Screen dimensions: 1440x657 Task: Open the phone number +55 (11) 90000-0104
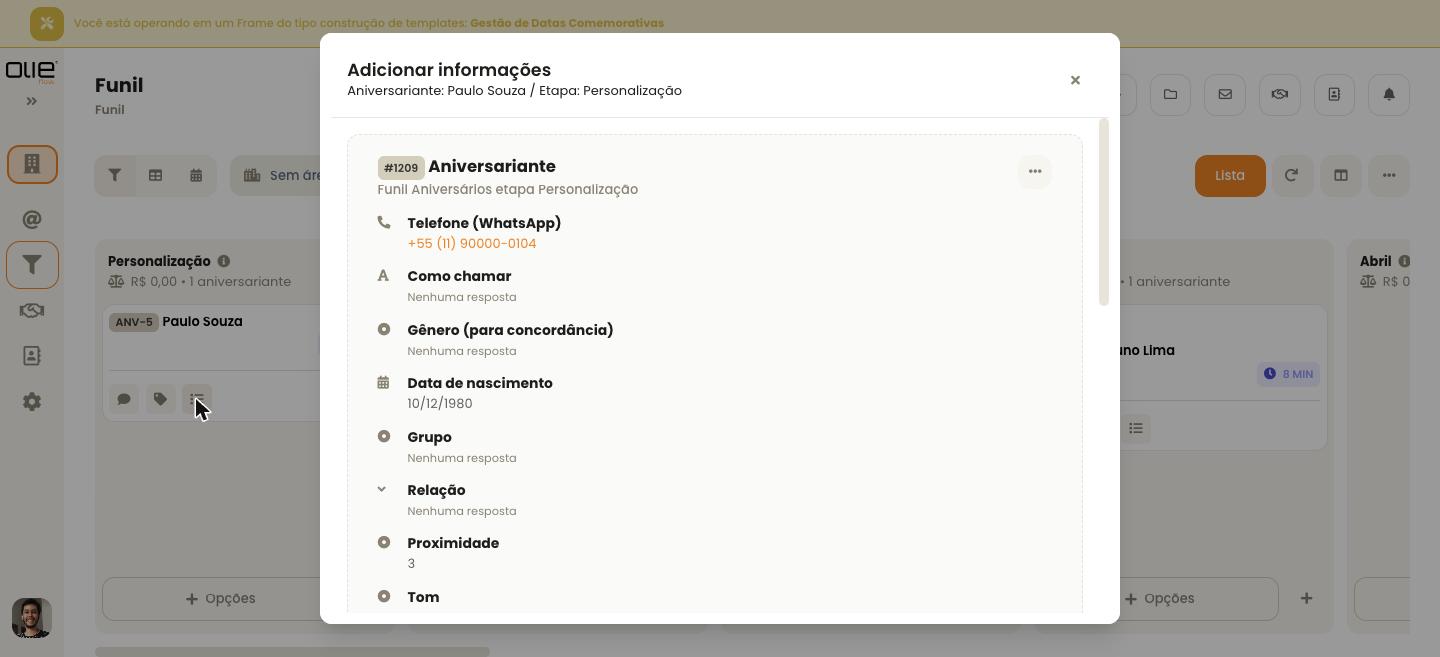pos(471,243)
